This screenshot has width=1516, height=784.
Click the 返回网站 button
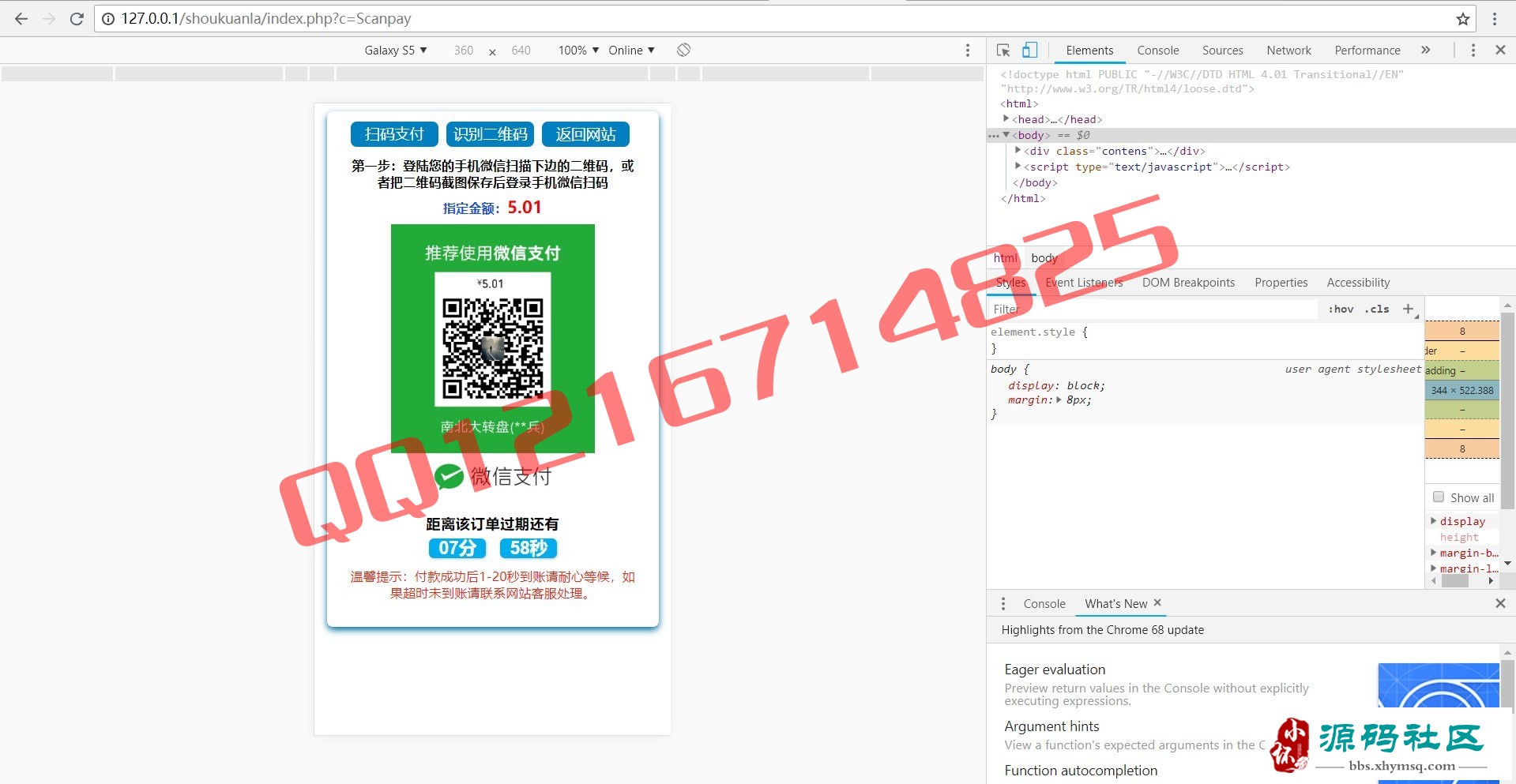(x=585, y=134)
